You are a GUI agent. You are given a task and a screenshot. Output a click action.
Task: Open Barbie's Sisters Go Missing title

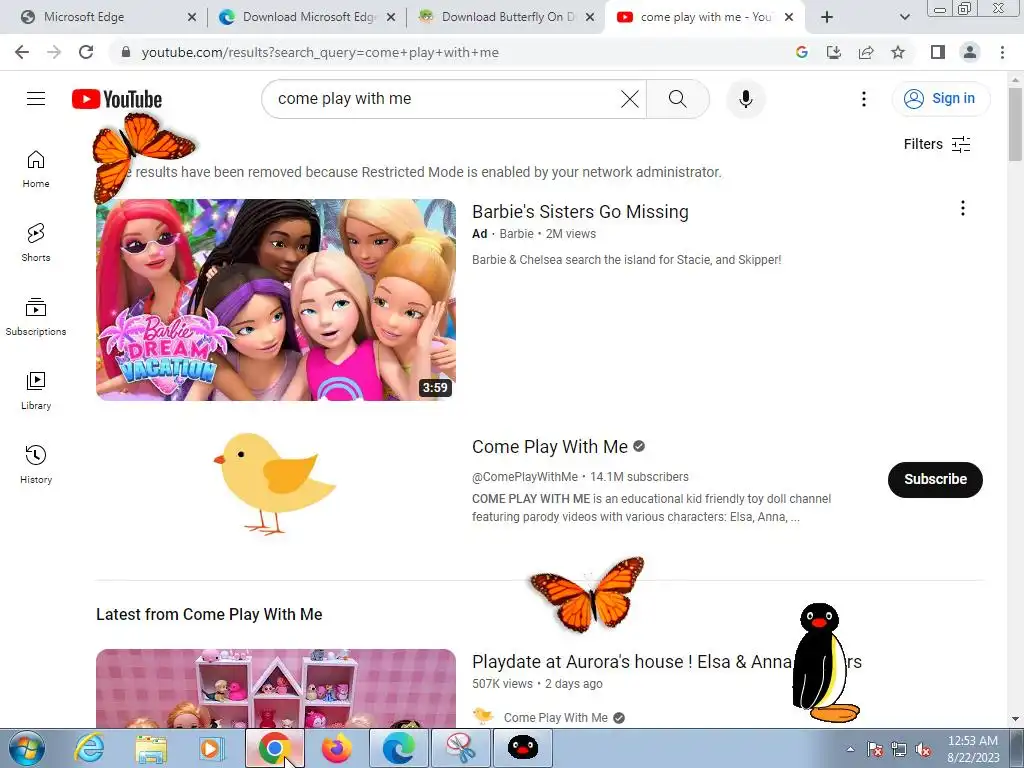580,212
